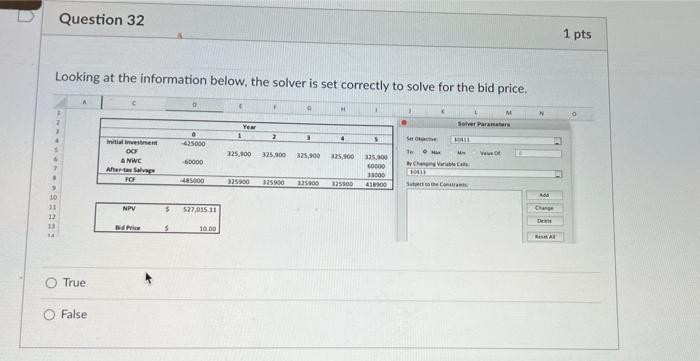700x361 pixels.
Task: Click the Value Of number field
Action: point(539,154)
